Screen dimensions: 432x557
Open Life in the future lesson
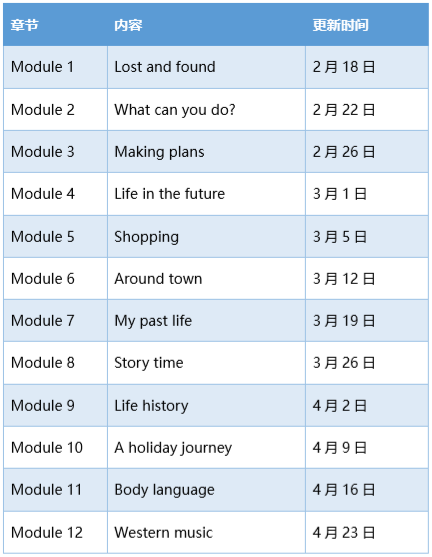pyautogui.click(x=169, y=194)
